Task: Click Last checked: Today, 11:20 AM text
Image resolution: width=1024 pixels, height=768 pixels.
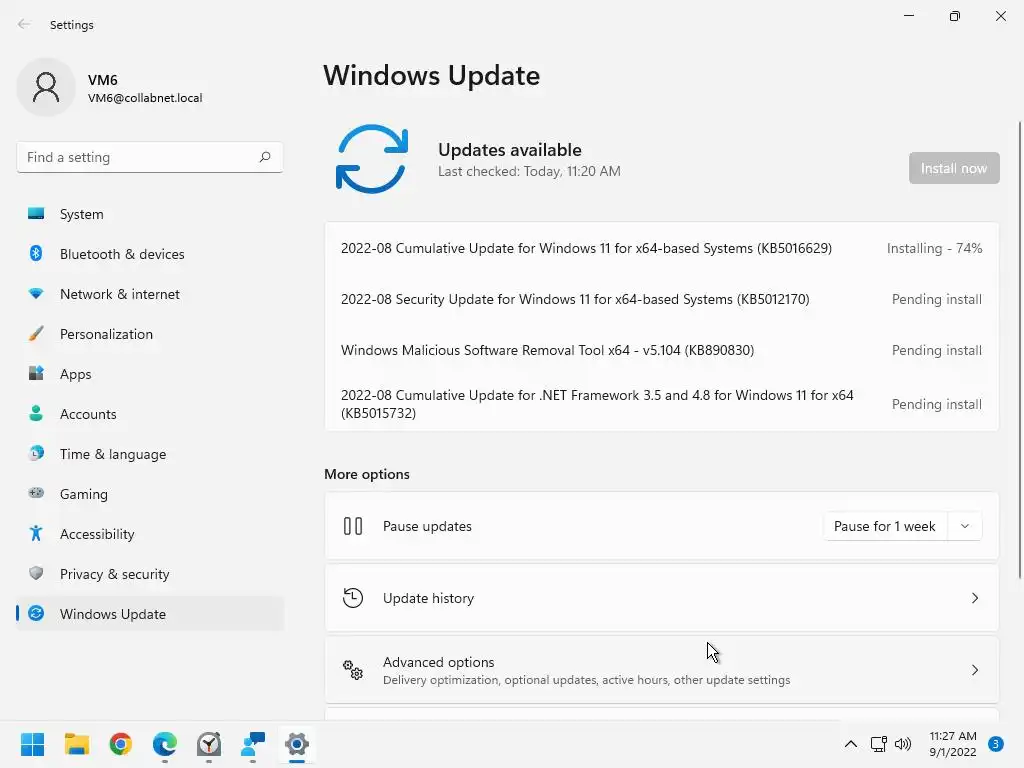Action: (x=529, y=171)
